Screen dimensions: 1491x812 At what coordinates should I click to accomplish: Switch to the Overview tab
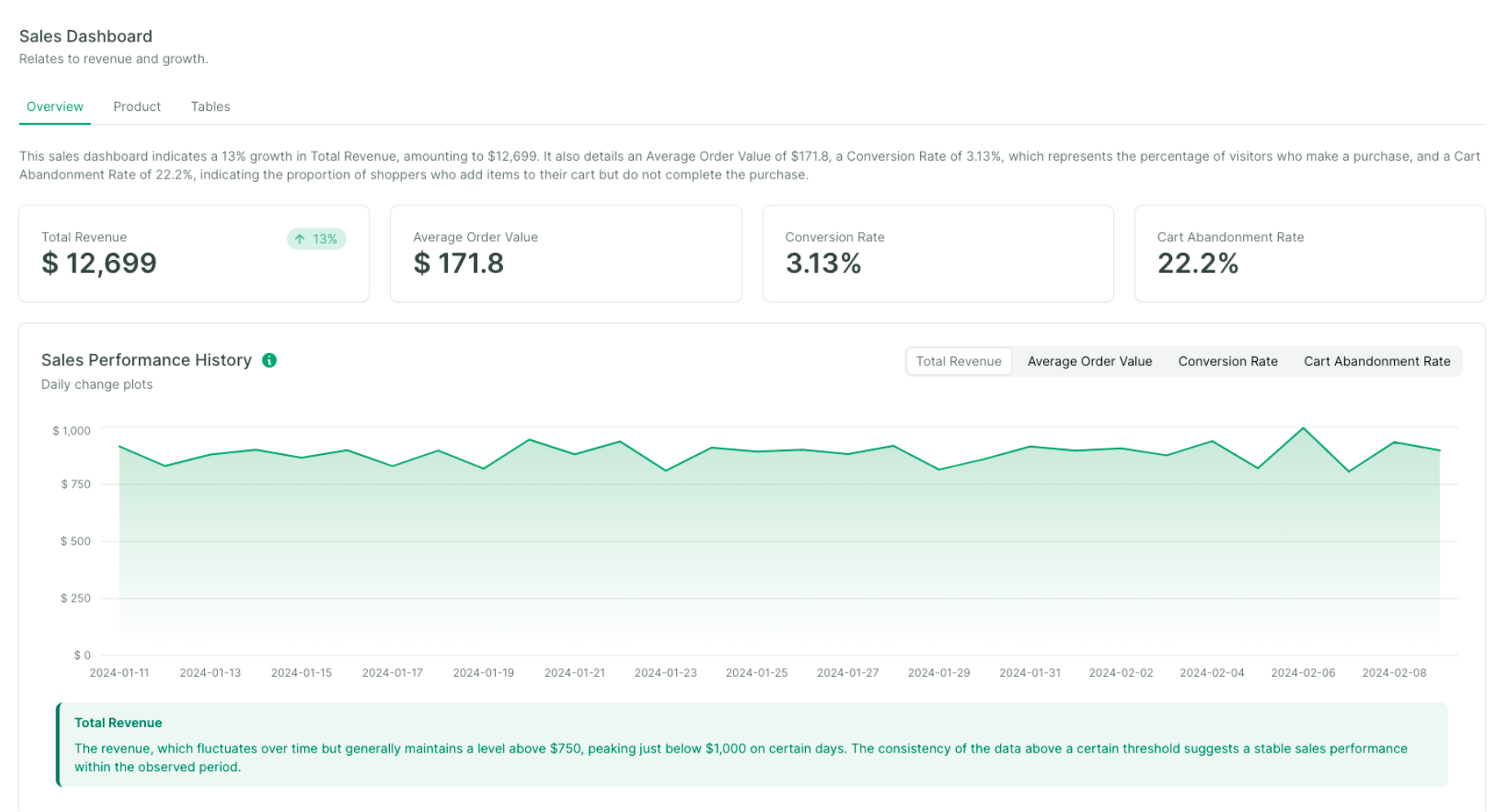[x=54, y=106]
